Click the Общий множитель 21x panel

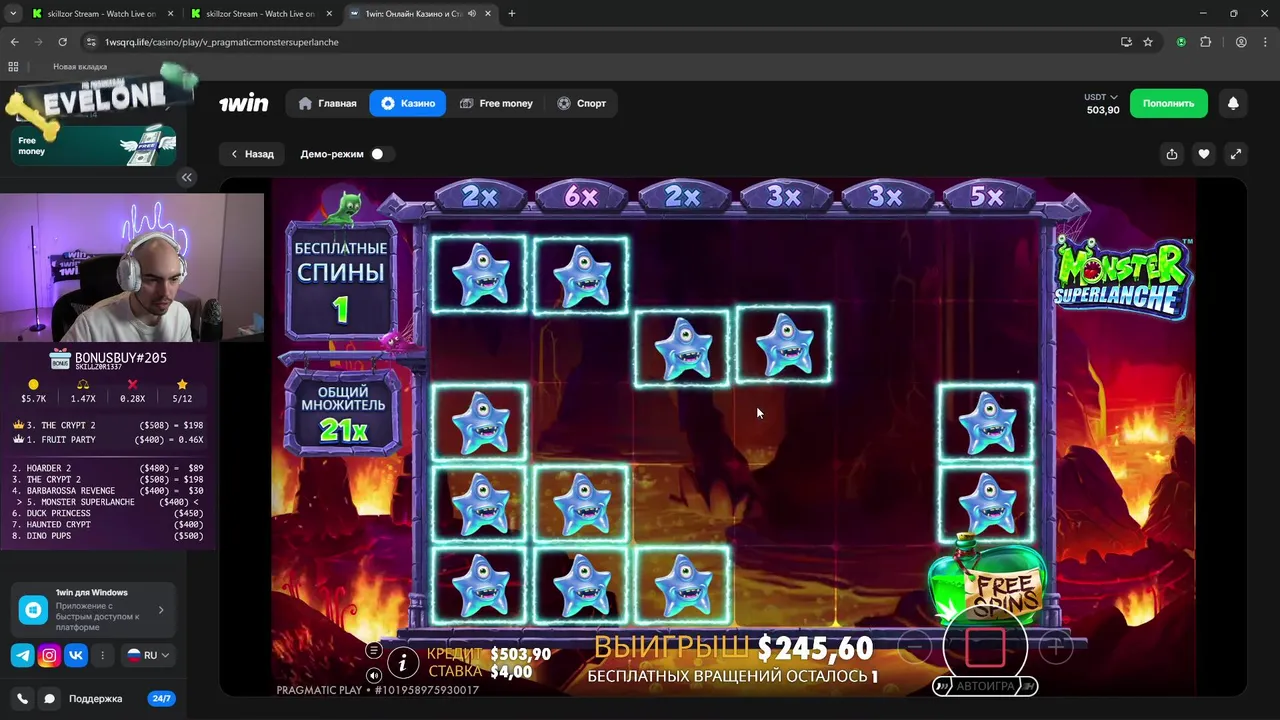(x=342, y=412)
